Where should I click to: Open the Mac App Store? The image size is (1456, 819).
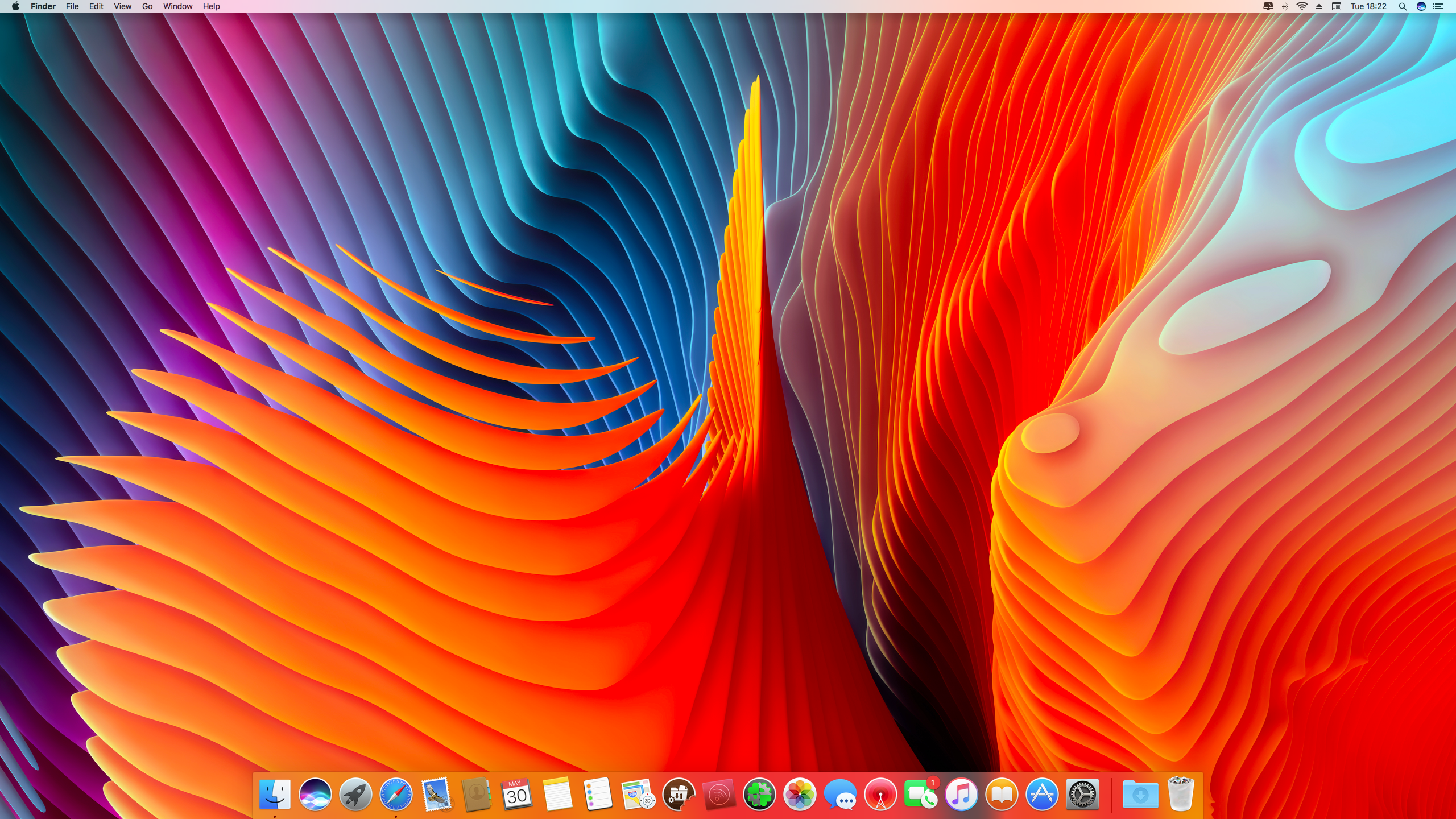[x=1042, y=794]
